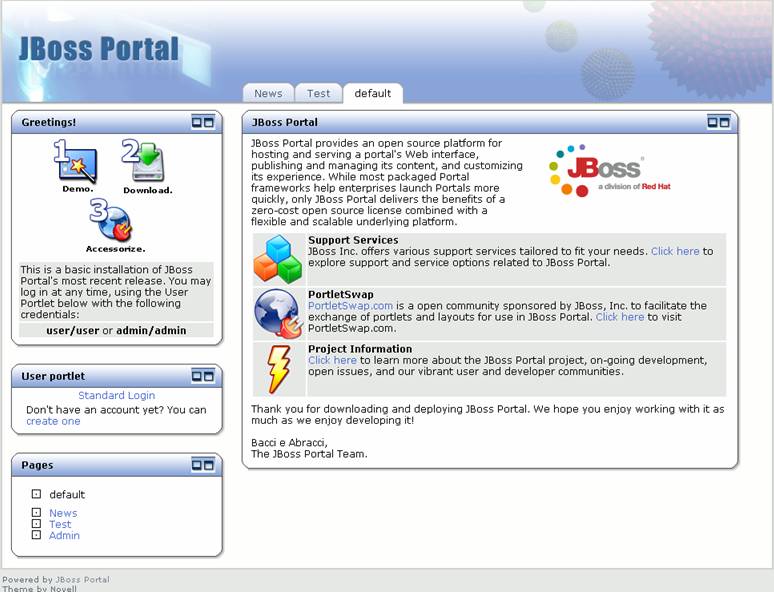This screenshot has width=774, height=592.
Task: Click 'Click here' under Project Information
Action: pyautogui.click(x=332, y=360)
